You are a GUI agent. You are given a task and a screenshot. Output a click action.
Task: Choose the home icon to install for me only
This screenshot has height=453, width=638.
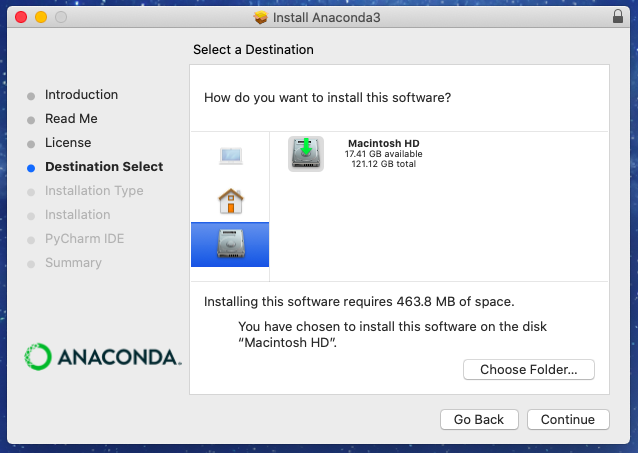point(230,201)
